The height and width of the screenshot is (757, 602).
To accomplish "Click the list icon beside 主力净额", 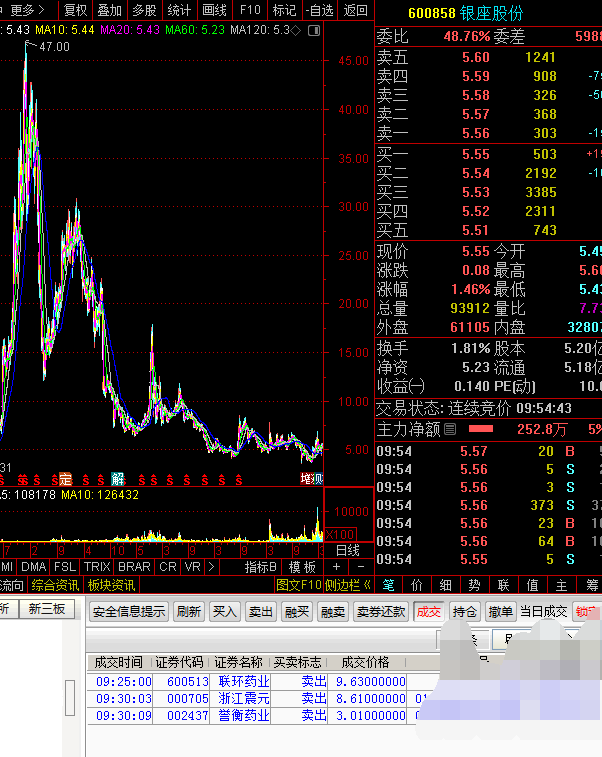I will 450,429.
